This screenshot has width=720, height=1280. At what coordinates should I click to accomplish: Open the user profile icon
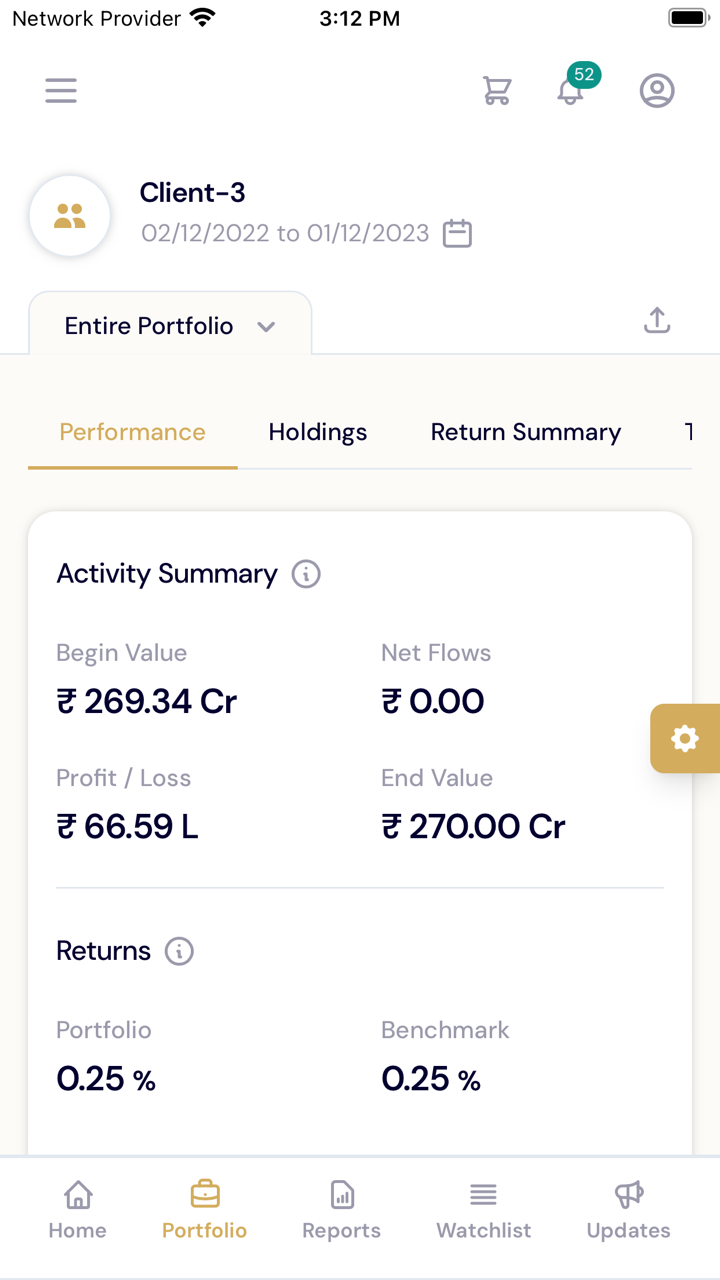point(657,91)
